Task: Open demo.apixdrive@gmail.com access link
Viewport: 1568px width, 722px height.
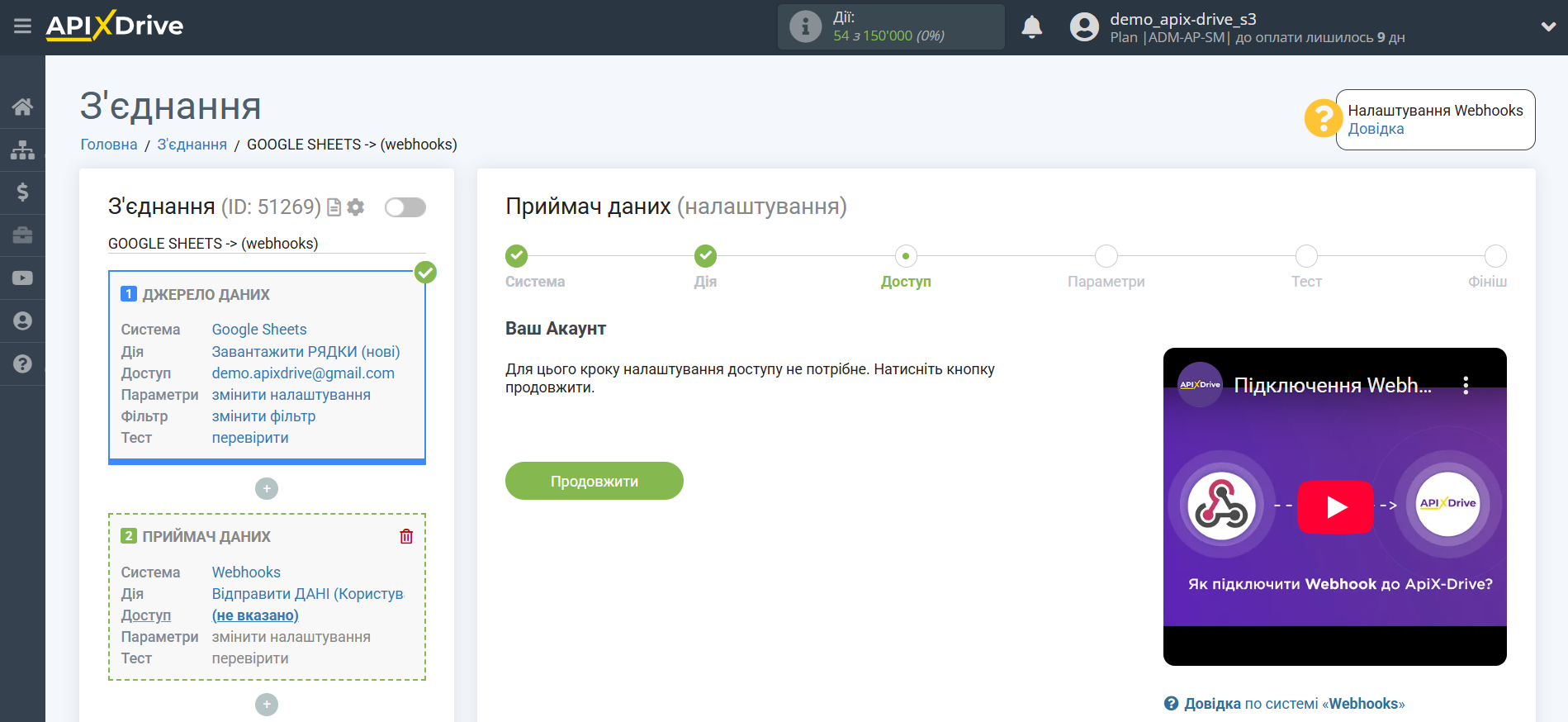Action: click(303, 373)
